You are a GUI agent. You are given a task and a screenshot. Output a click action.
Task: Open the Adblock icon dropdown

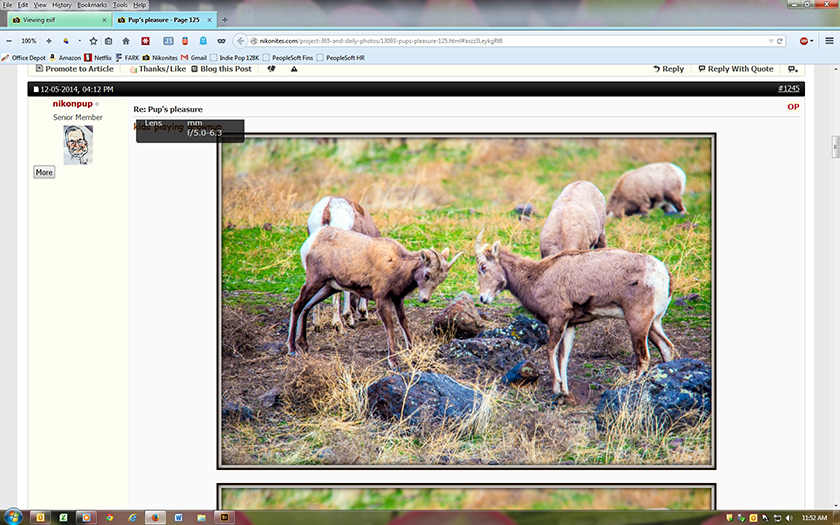click(x=806, y=41)
